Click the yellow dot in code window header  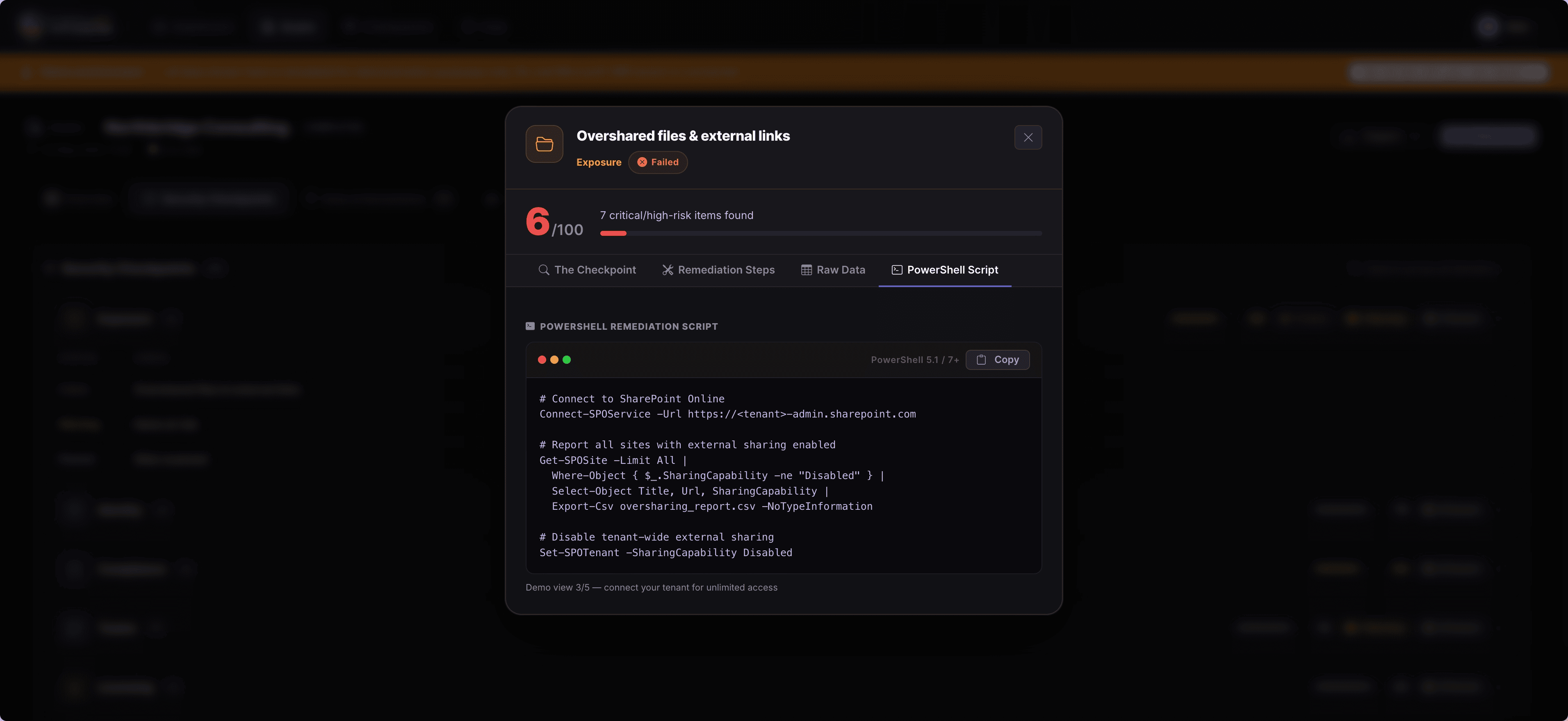(x=554, y=360)
